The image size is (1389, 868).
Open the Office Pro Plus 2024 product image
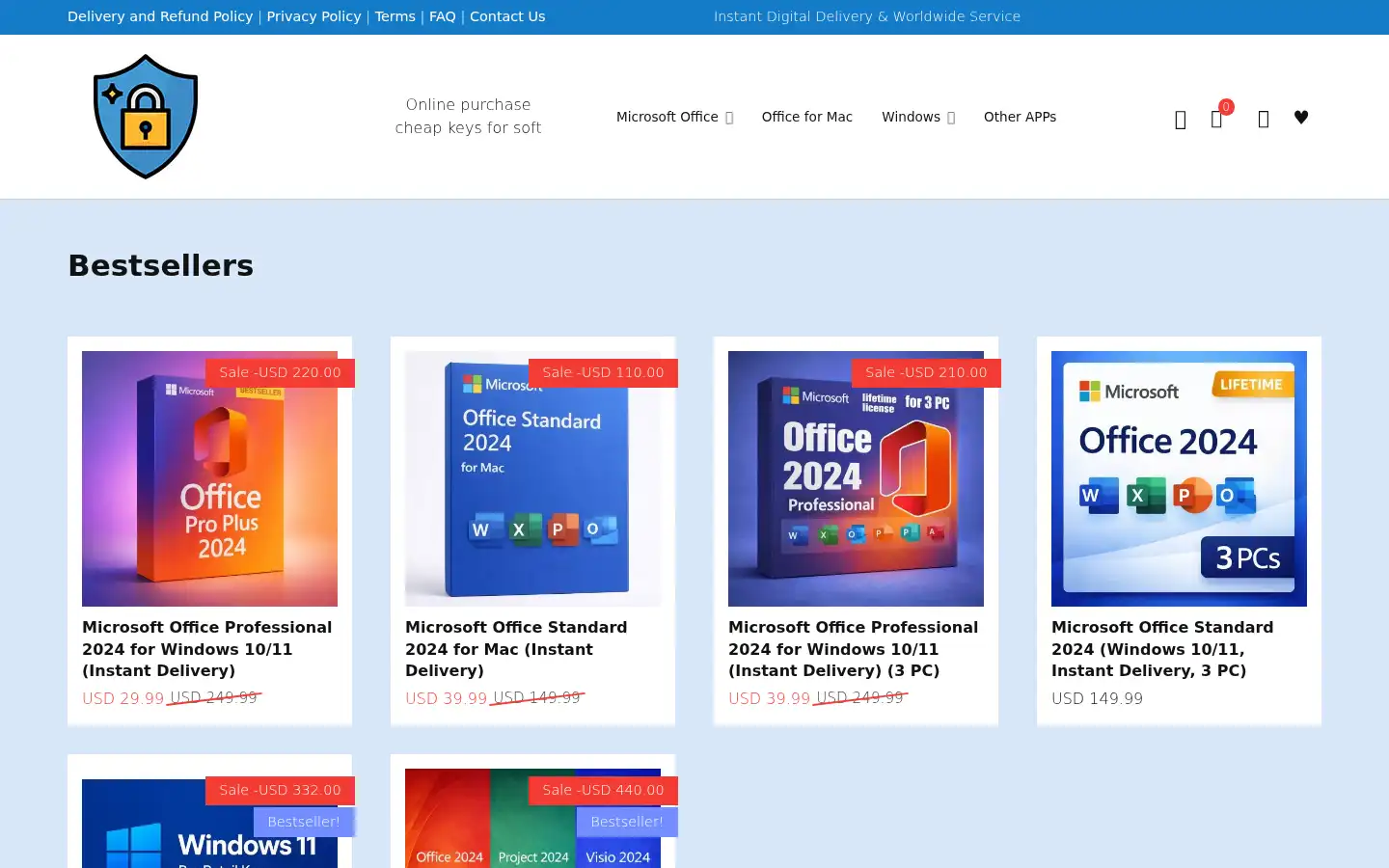coord(209,478)
